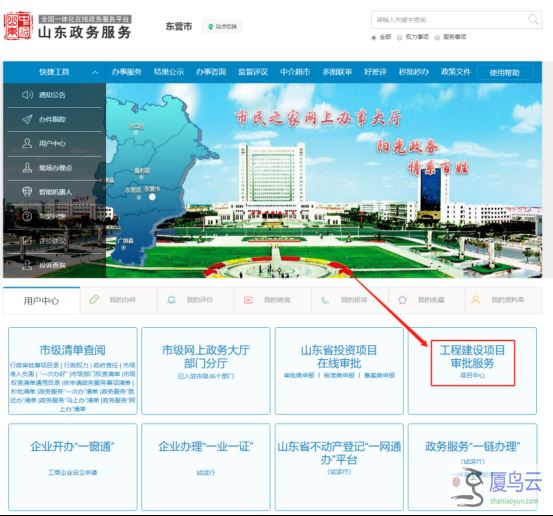Select the 权力事项 radio button
553x516 pixels.
click(400, 37)
